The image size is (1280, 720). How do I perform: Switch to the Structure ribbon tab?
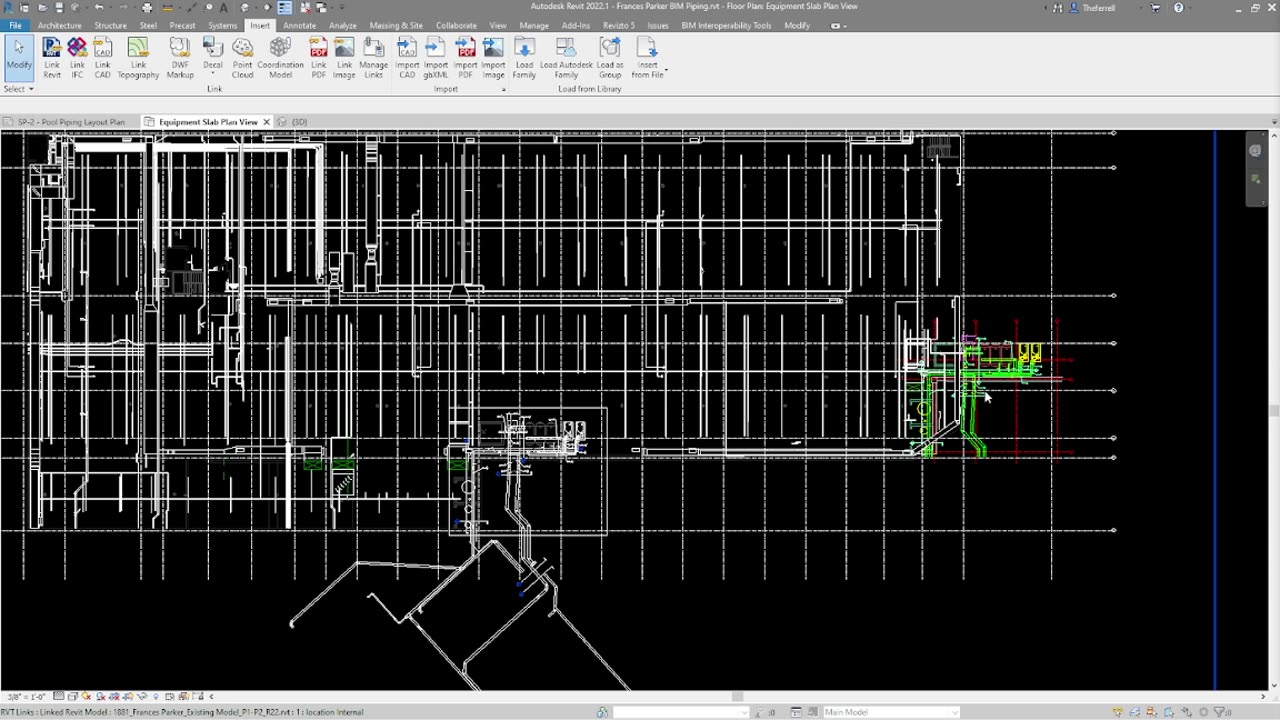[x=110, y=25]
